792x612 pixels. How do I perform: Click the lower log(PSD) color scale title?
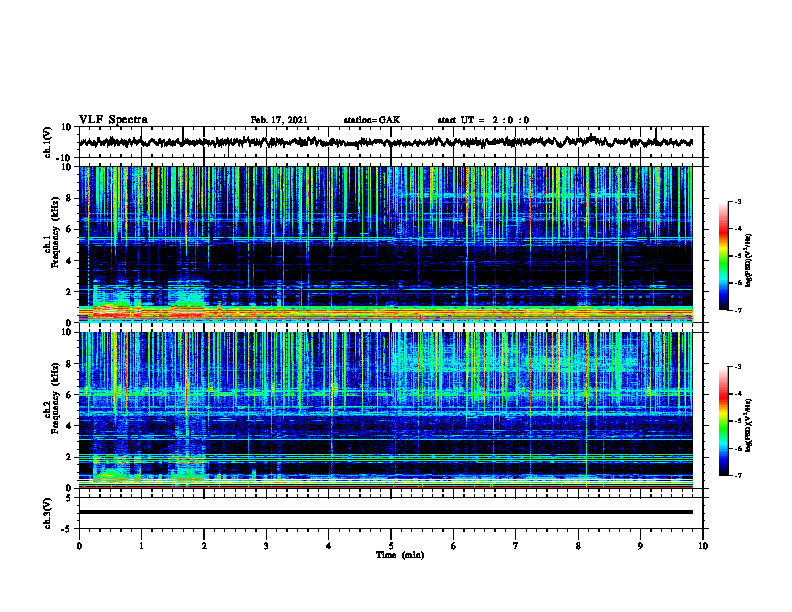749,425
